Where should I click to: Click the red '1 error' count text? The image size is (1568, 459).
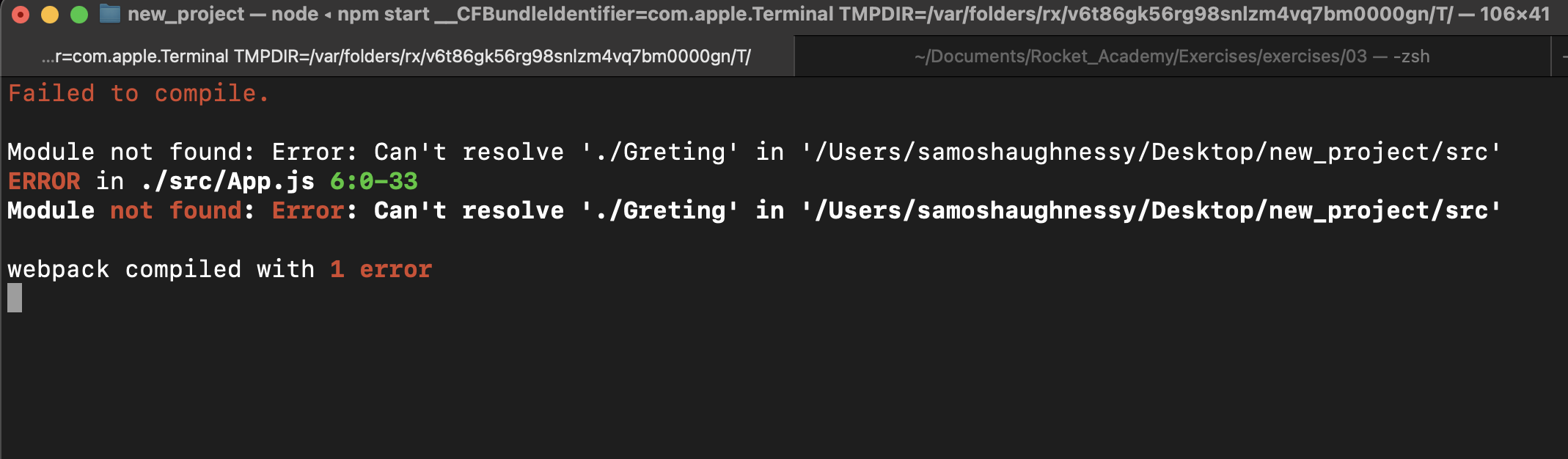[x=381, y=270]
